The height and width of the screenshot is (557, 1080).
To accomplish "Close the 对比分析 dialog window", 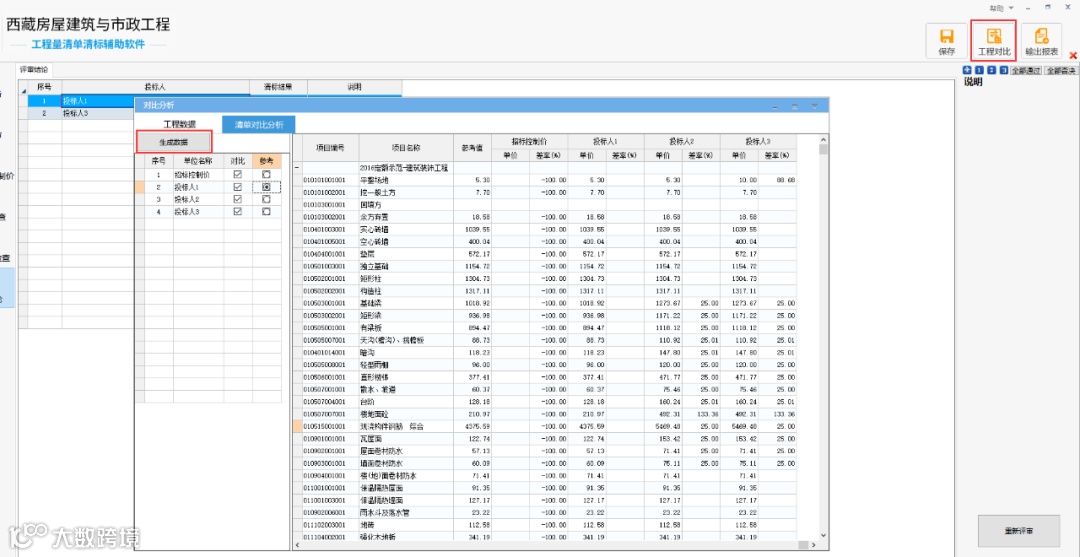I will tap(814, 105).
